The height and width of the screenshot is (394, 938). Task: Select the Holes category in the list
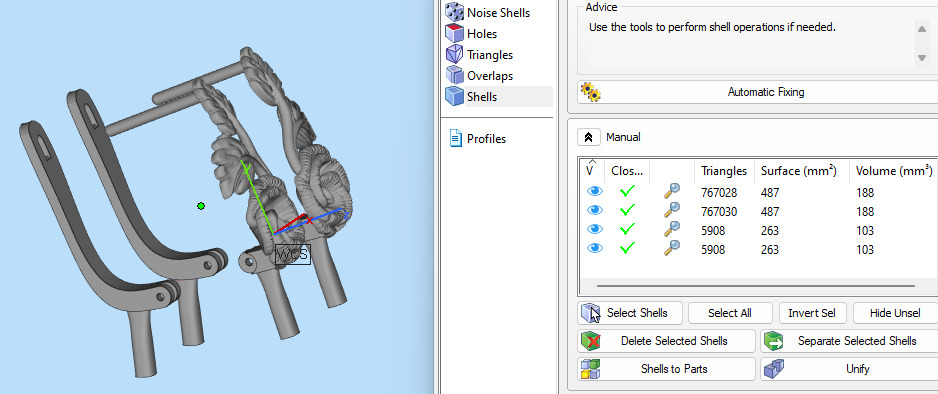click(482, 34)
